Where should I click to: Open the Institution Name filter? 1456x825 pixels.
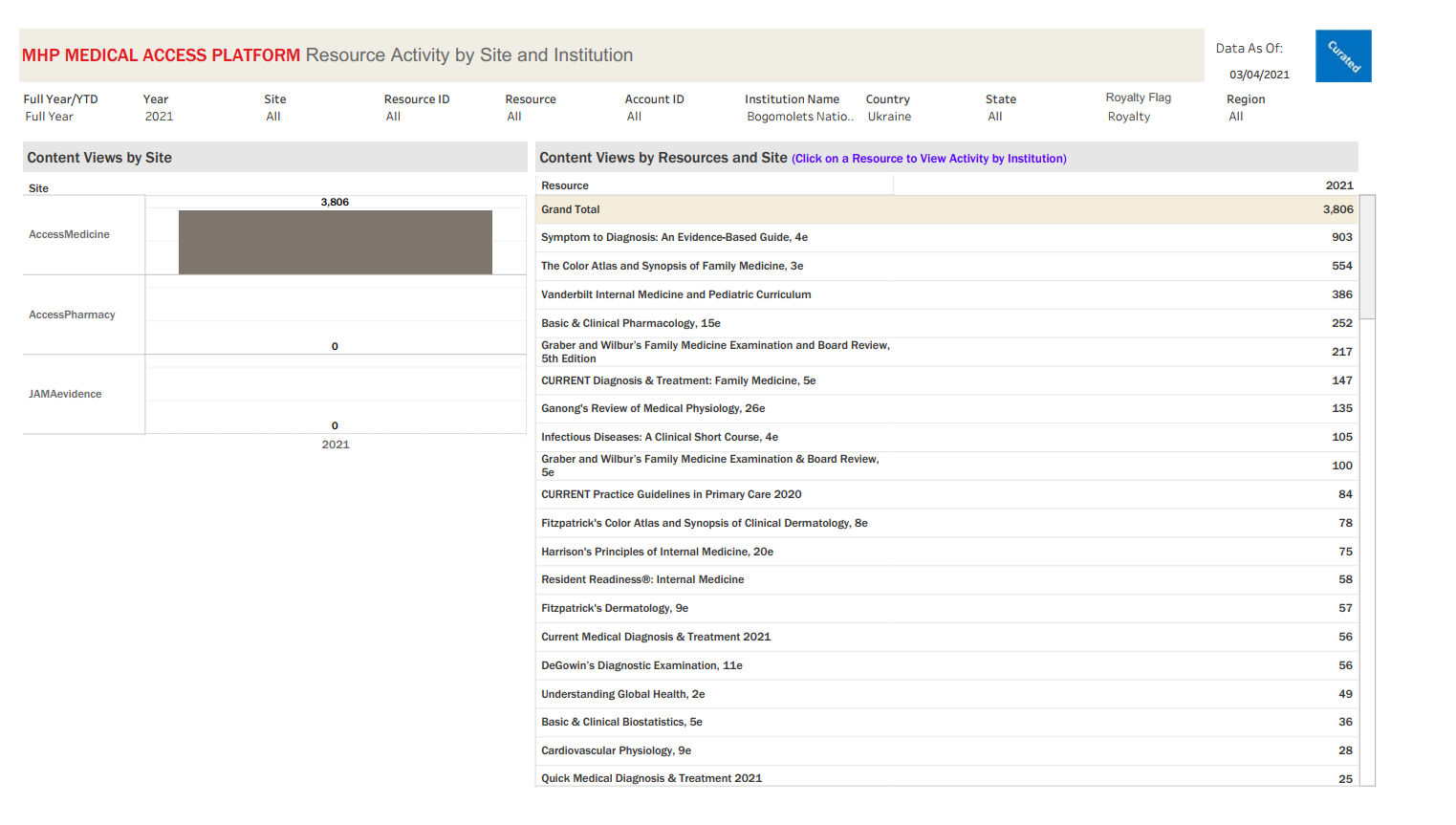pos(799,117)
